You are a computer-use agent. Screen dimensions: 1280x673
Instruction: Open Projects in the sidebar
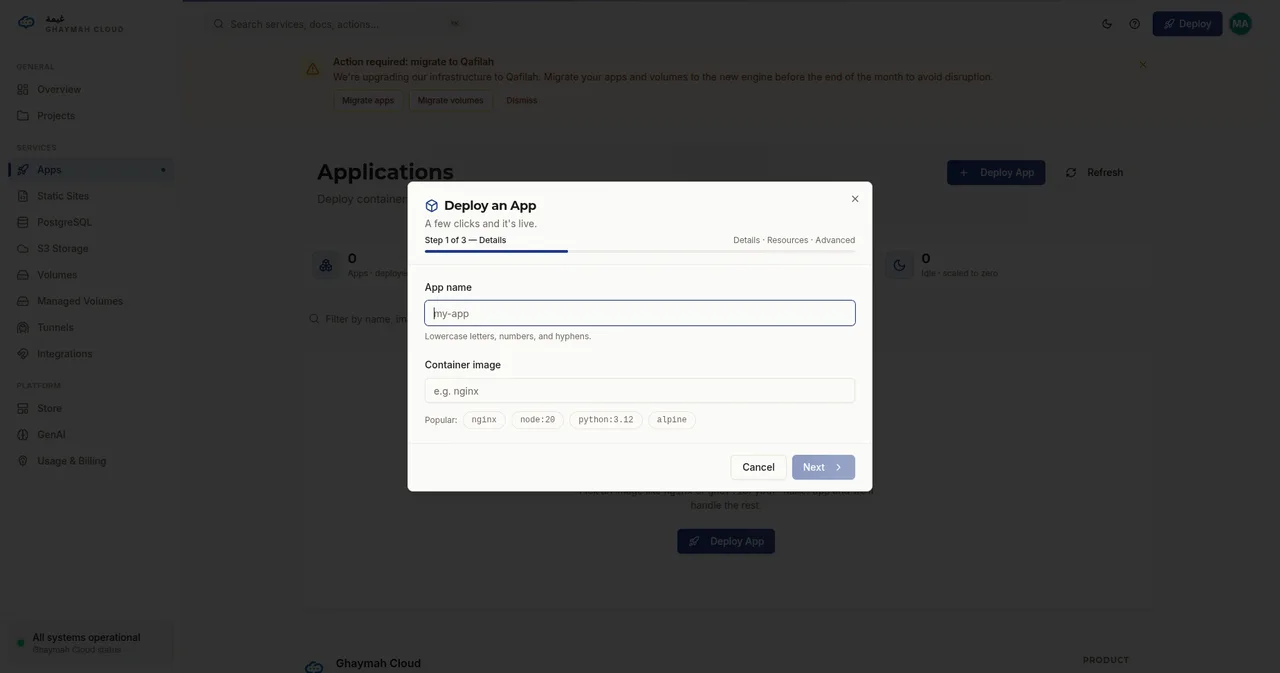91,116
